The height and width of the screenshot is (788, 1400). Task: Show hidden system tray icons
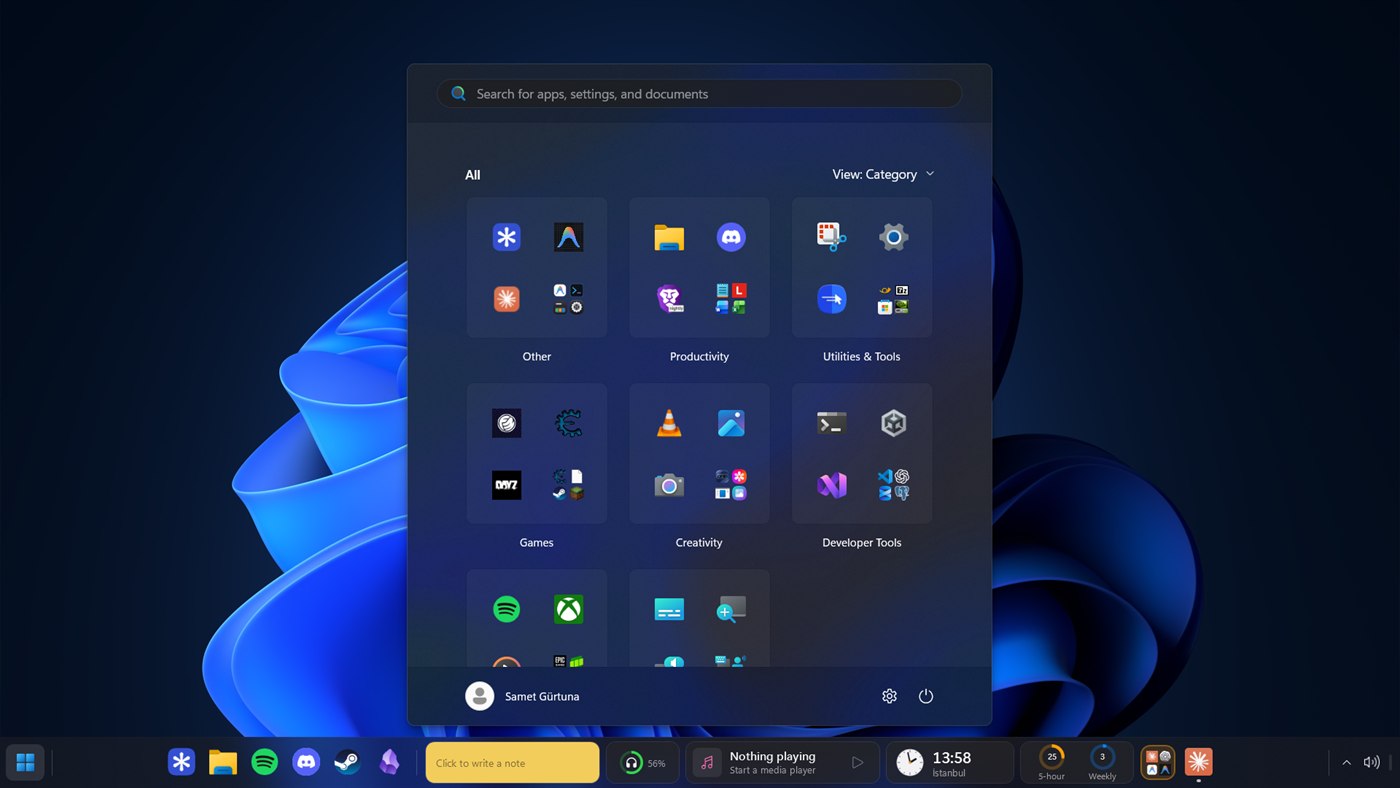(1346, 763)
